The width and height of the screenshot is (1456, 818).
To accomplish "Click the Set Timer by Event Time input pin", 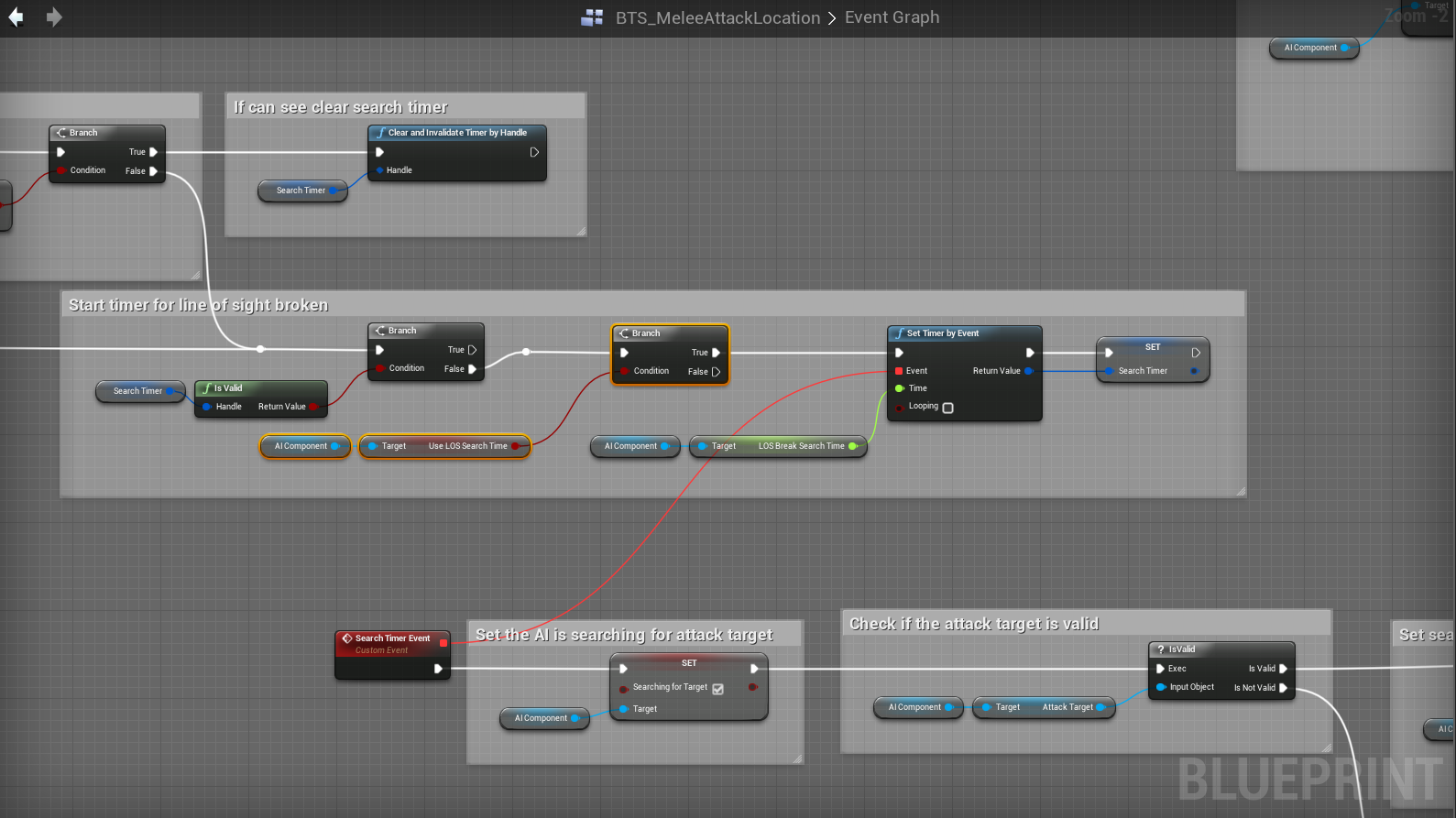I will pos(899,388).
